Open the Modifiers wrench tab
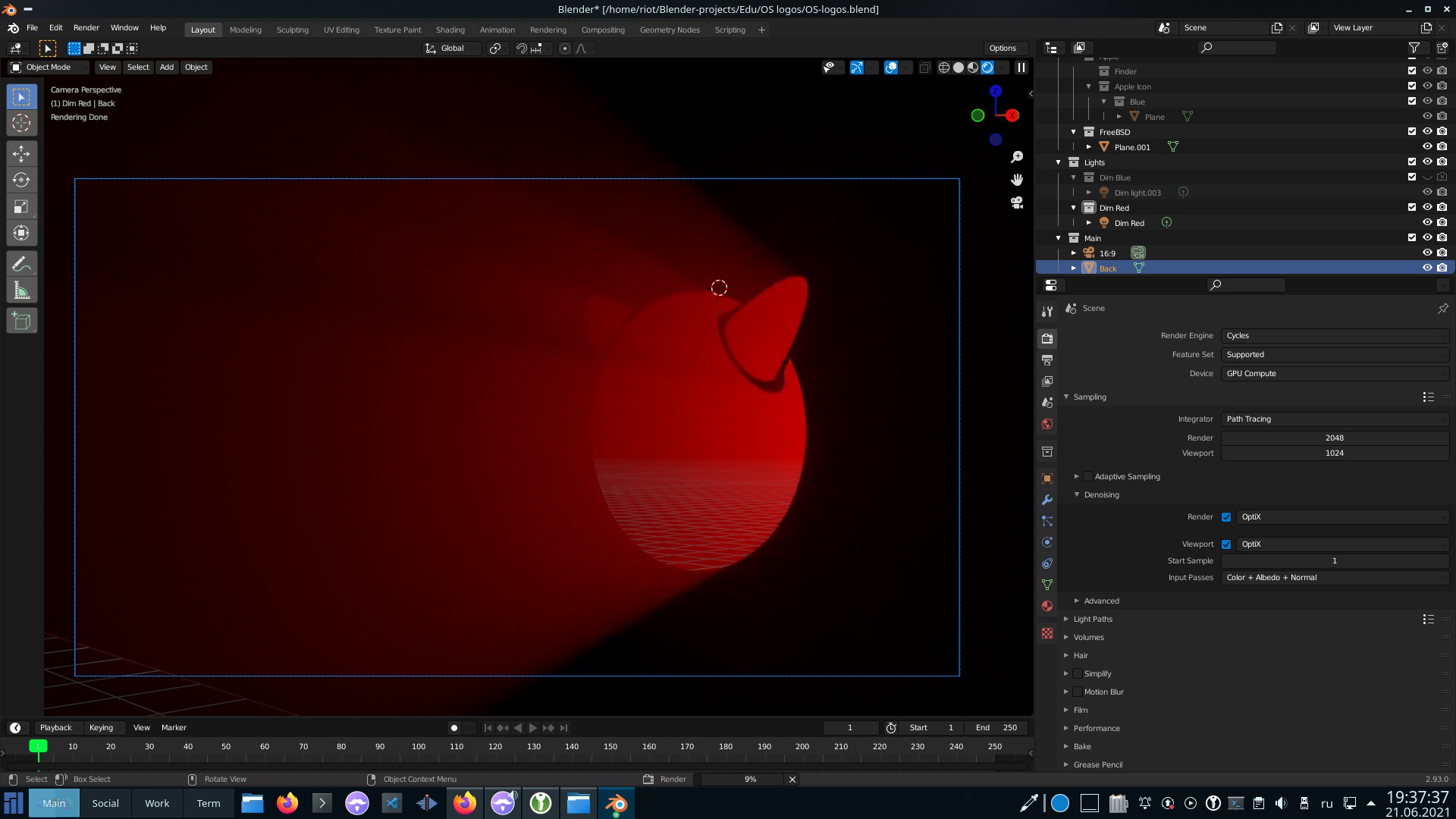The height and width of the screenshot is (819, 1456). click(x=1047, y=500)
